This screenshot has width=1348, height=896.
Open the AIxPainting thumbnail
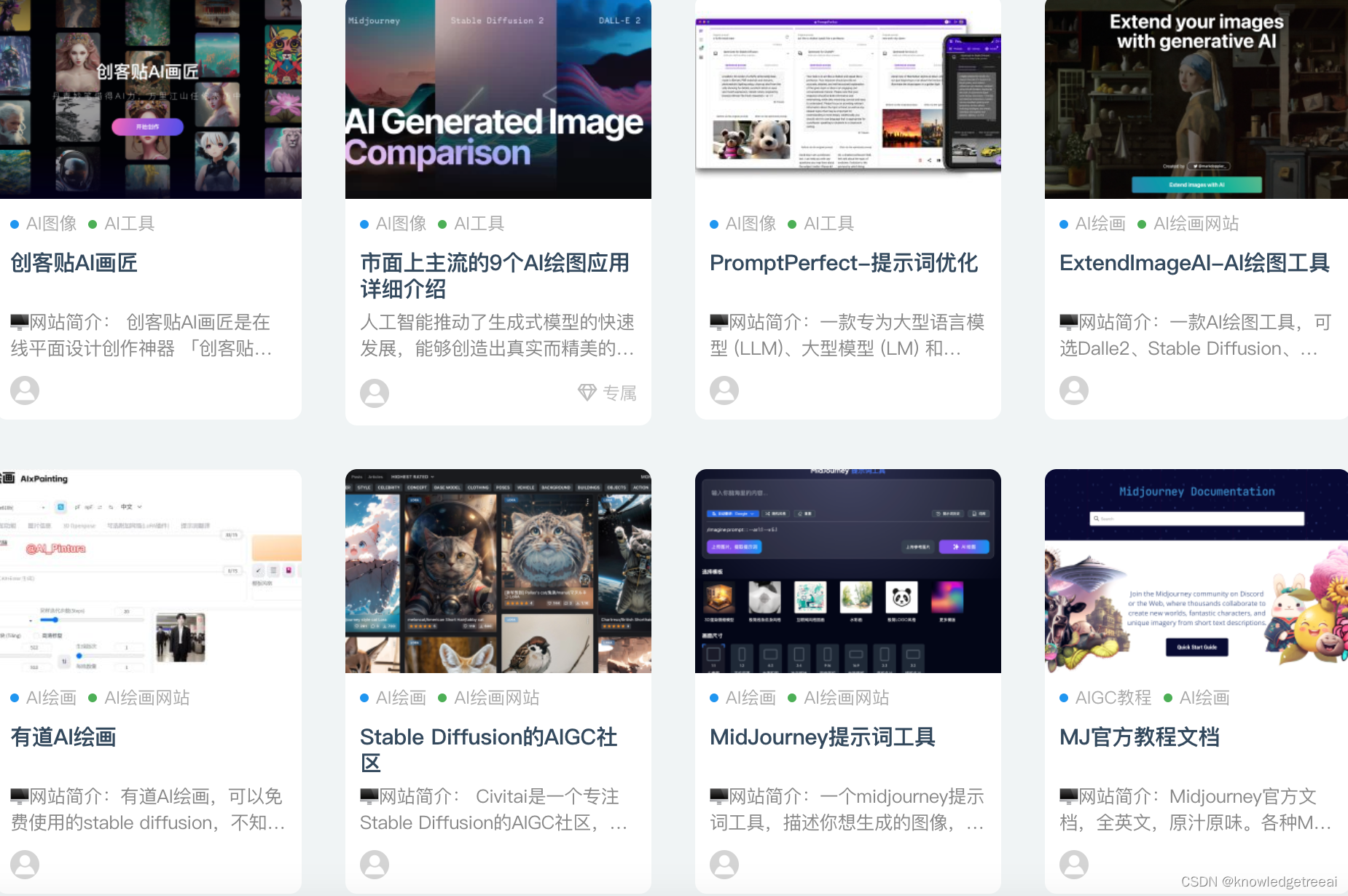(151, 571)
